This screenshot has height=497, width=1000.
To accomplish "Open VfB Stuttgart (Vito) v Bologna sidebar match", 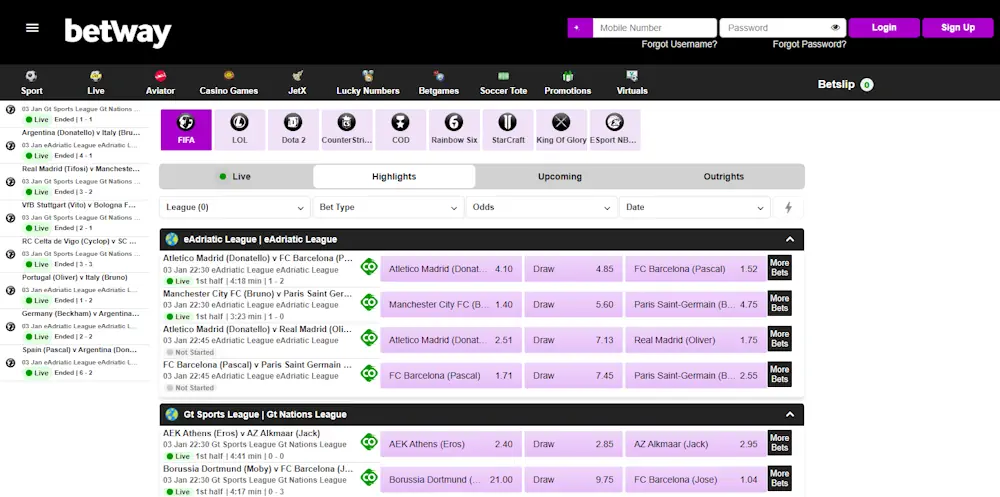I will pos(75,217).
